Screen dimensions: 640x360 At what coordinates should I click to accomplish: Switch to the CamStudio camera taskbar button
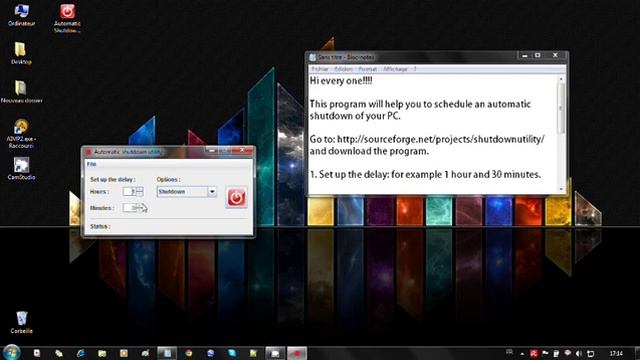tap(275, 353)
